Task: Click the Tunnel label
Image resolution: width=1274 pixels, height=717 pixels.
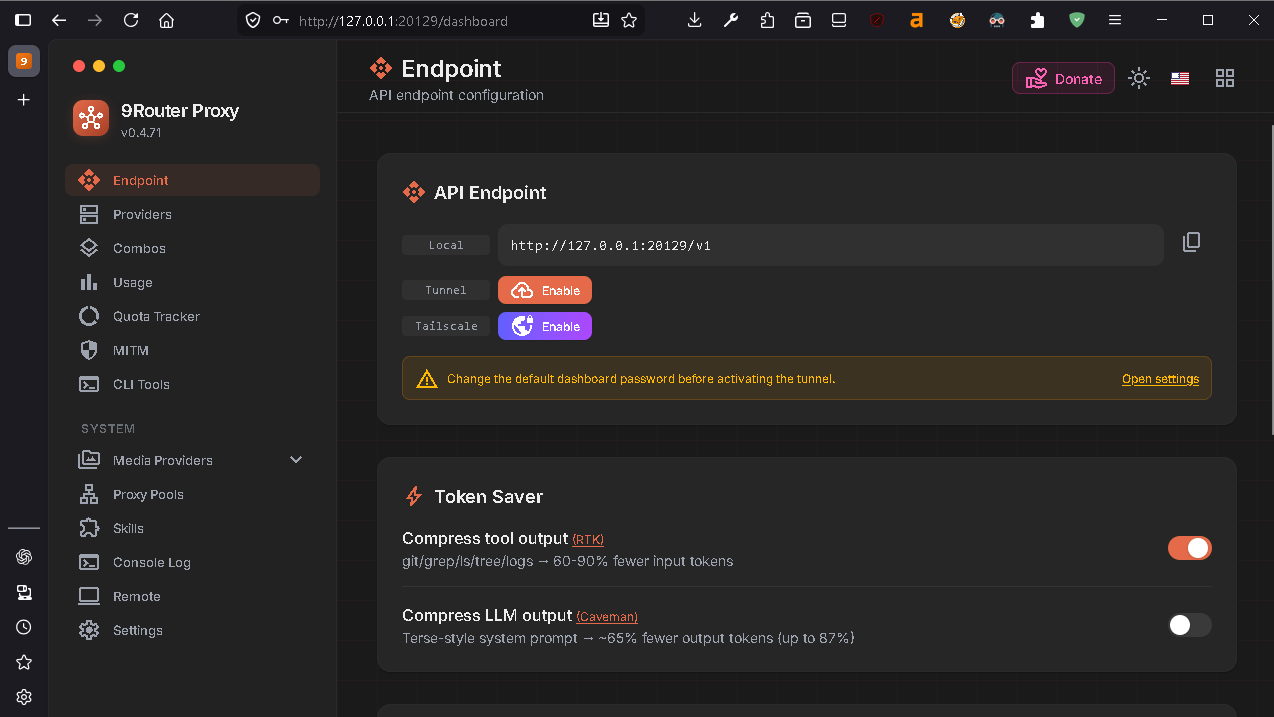Action: (446, 290)
